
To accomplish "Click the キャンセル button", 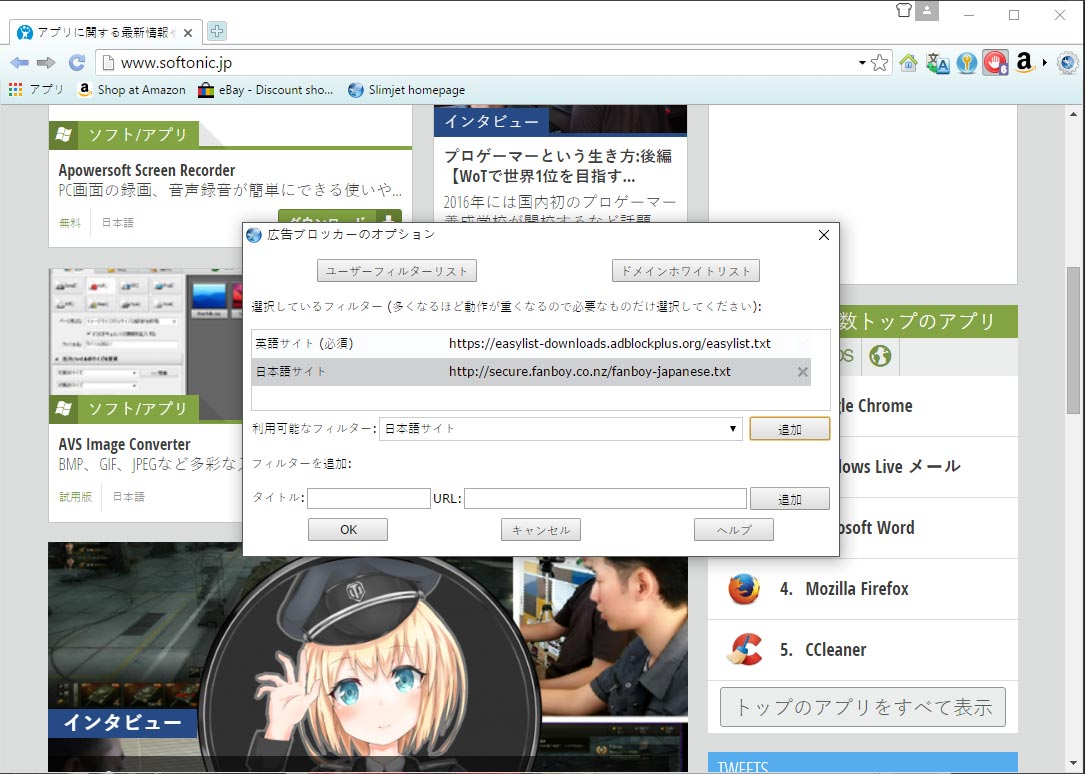I will (541, 530).
